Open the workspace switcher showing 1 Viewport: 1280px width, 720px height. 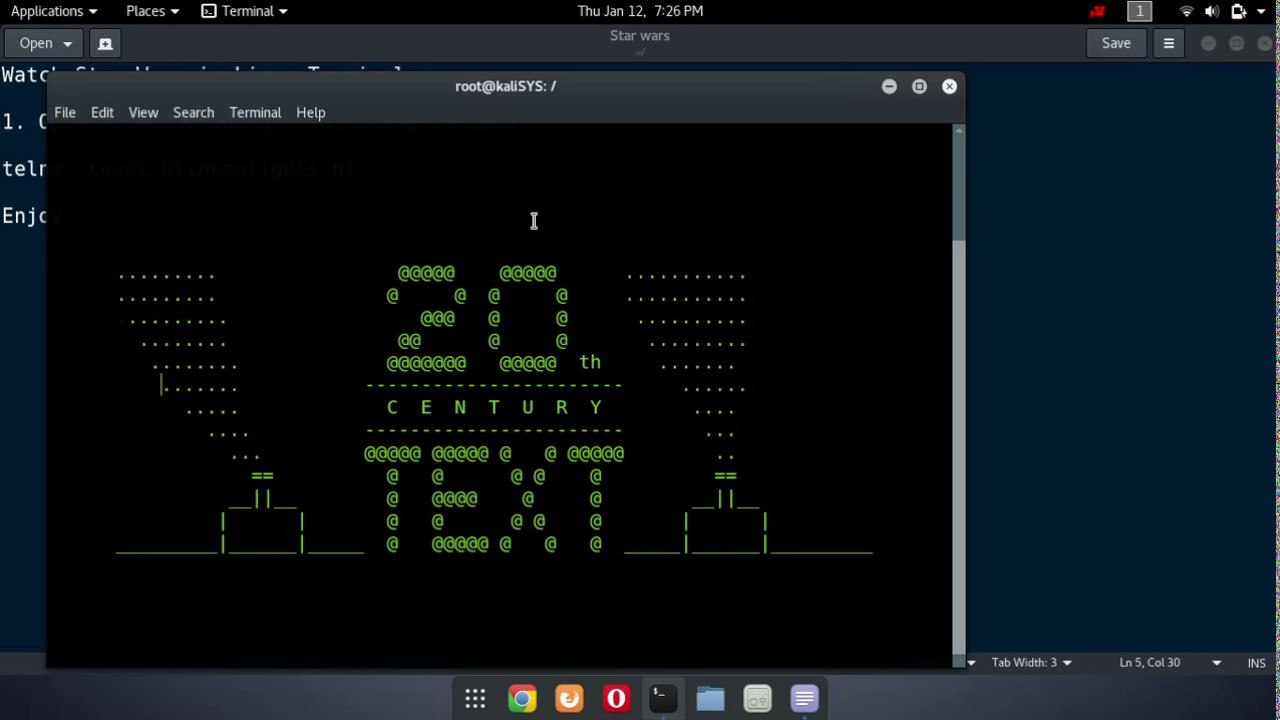click(x=1139, y=11)
